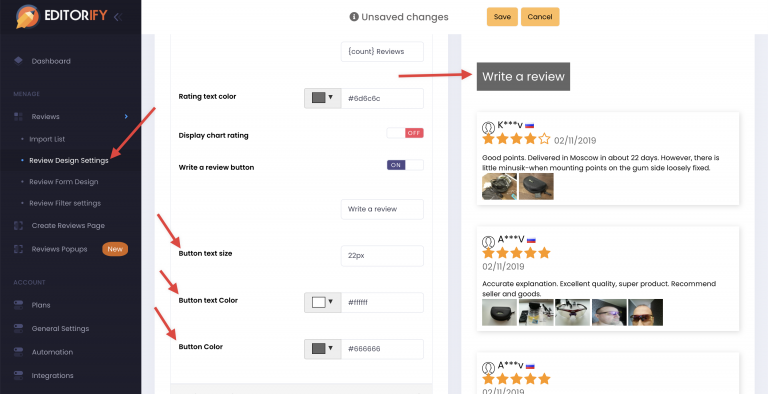The width and height of the screenshot is (768, 394).
Task: Click the 02/11/2019 date in K***v's review
Action: pyautogui.click(x=575, y=141)
